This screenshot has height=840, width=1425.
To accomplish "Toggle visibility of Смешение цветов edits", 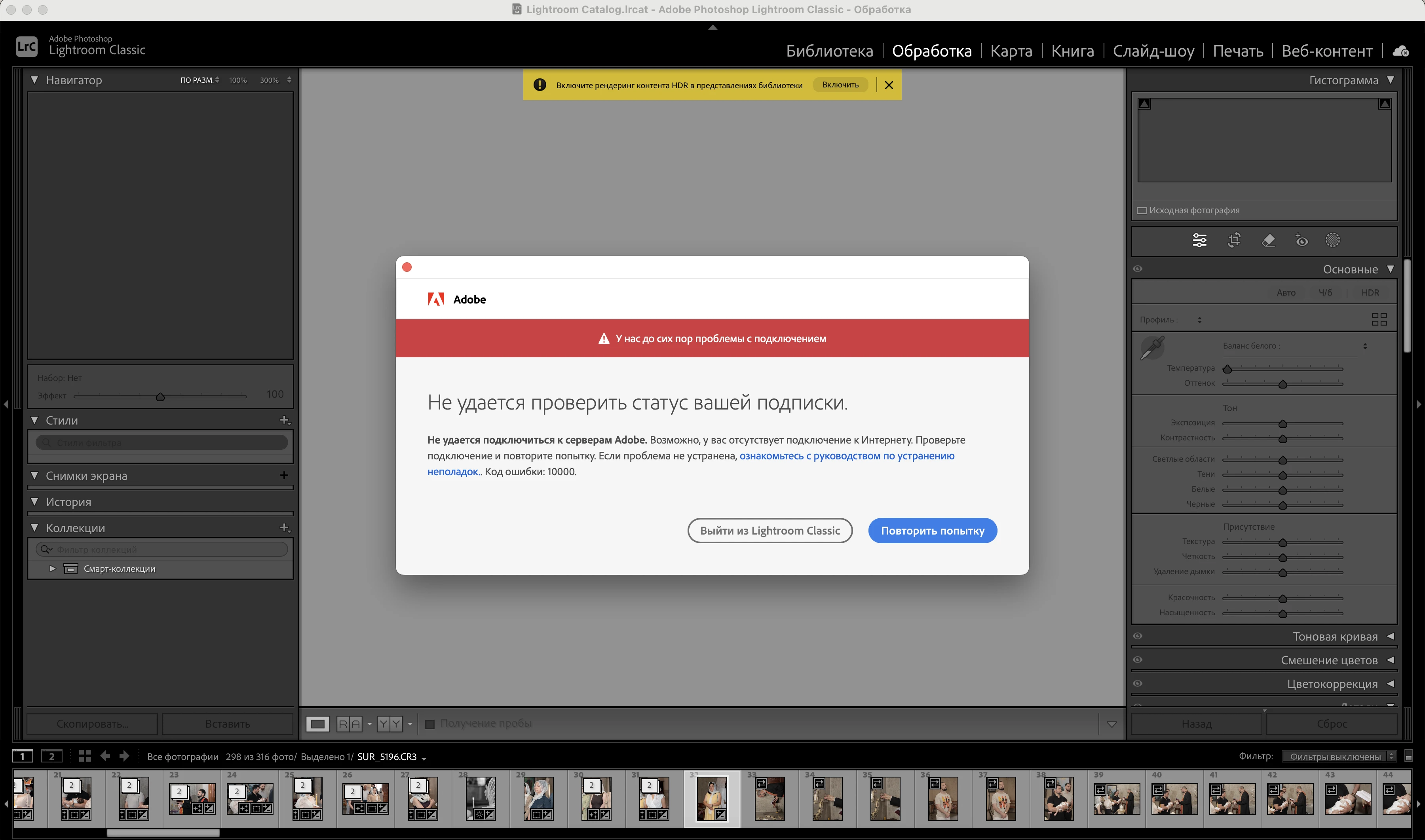I will pyautogui.click(x=1138, y=660).
